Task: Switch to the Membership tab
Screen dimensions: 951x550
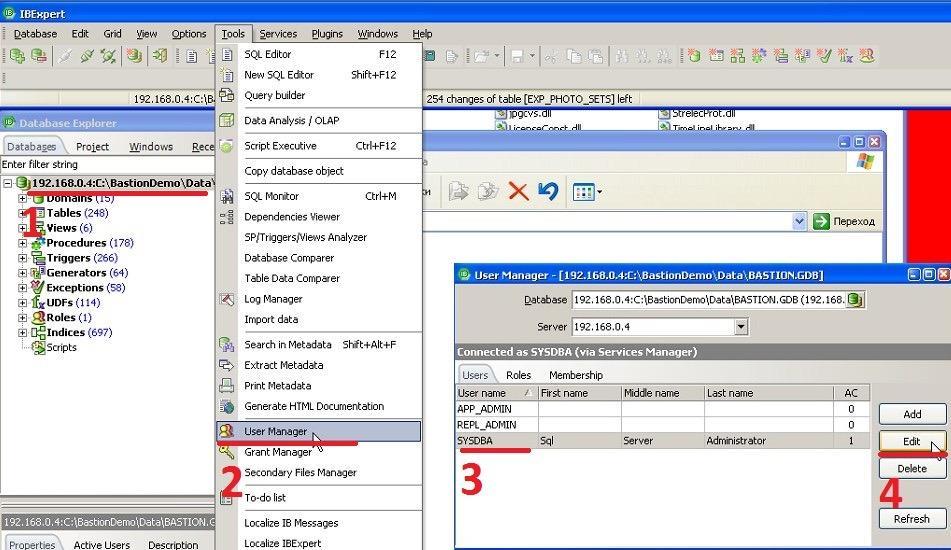Action: click(576, 375)
